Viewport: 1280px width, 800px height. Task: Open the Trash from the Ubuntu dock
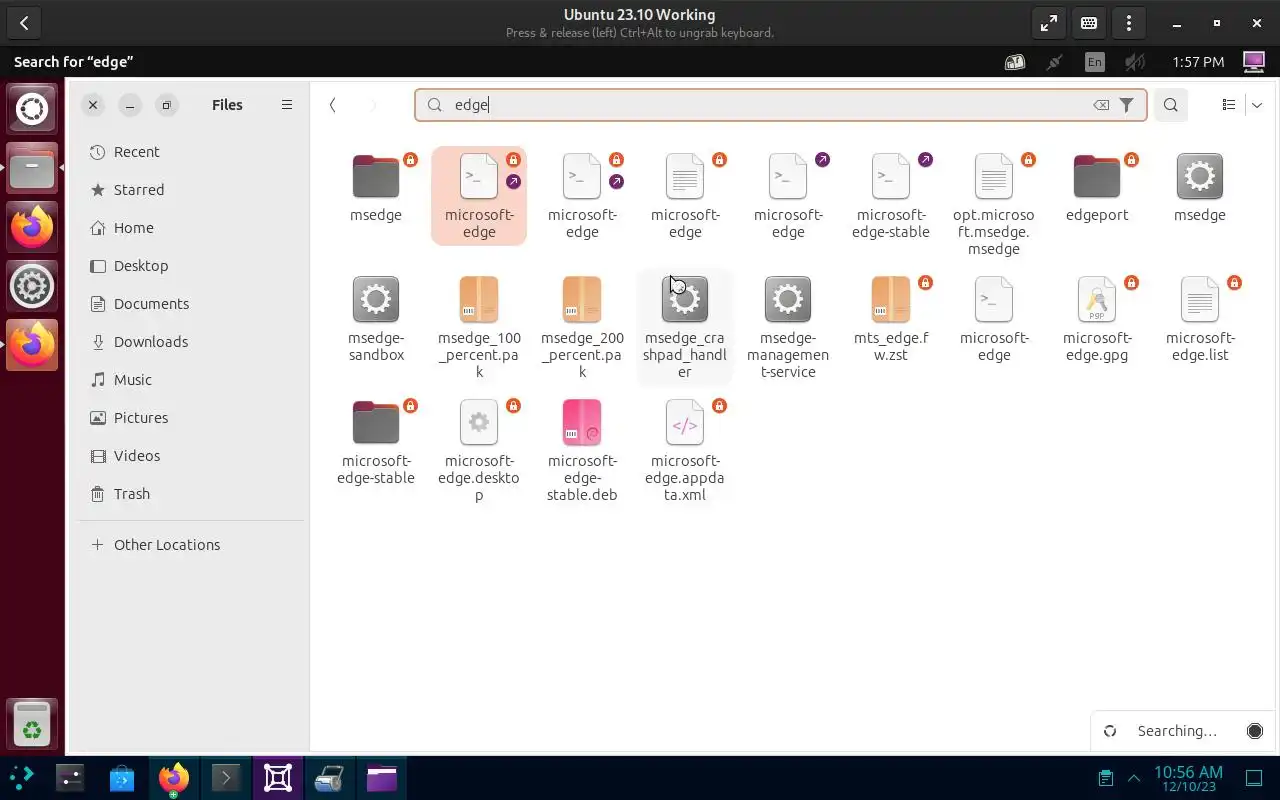pos(32,726)
